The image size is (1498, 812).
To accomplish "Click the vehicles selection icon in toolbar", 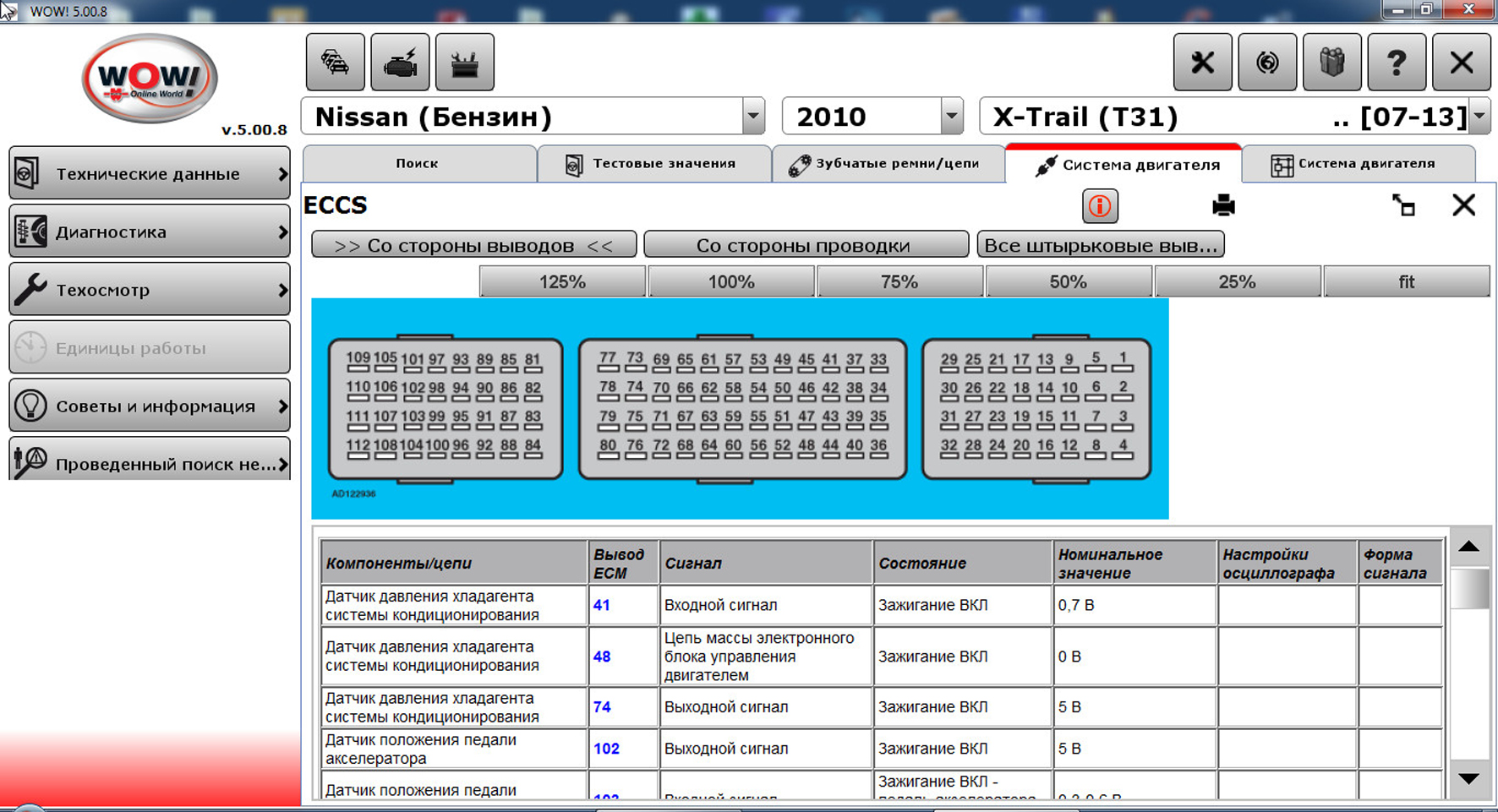I will [336, 63].
